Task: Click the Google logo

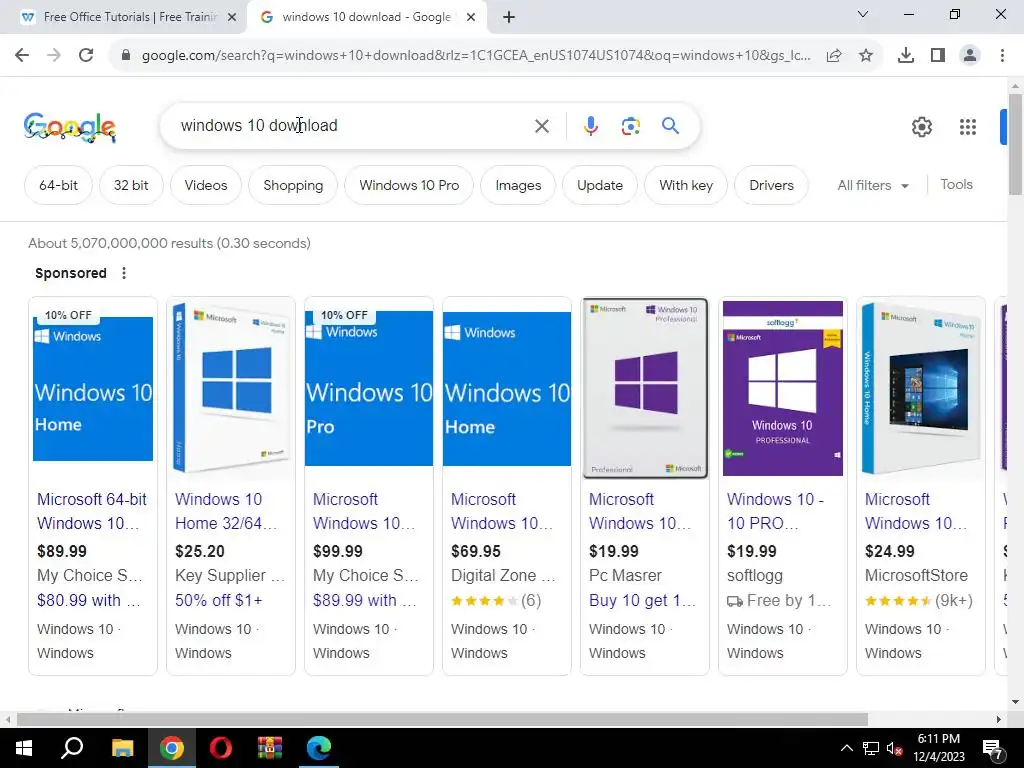Action: pos(70,127)
